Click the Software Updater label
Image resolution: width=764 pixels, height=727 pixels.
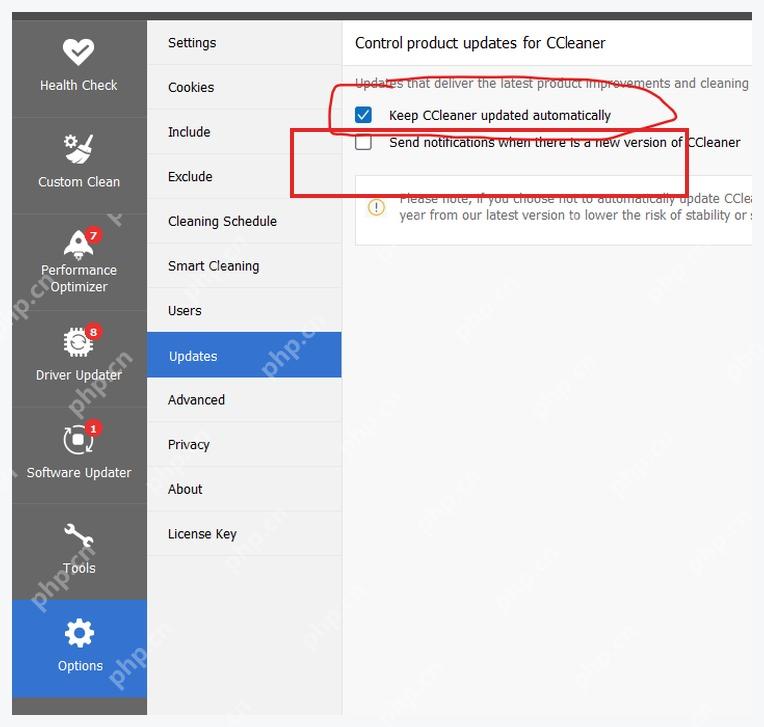tap(79, 473)
